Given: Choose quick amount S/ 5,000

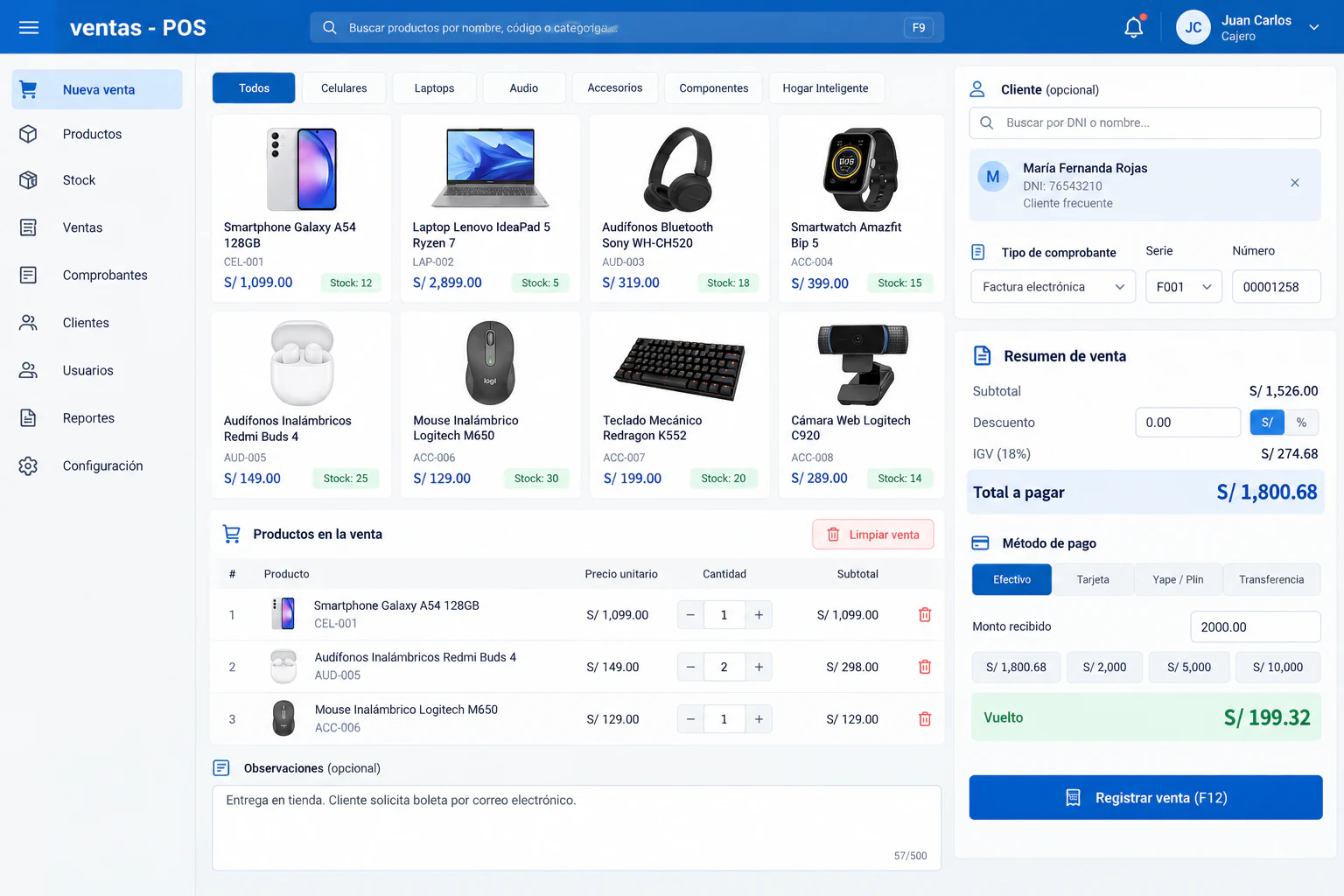Looking at the screenshot, I should coord(1189,667).
